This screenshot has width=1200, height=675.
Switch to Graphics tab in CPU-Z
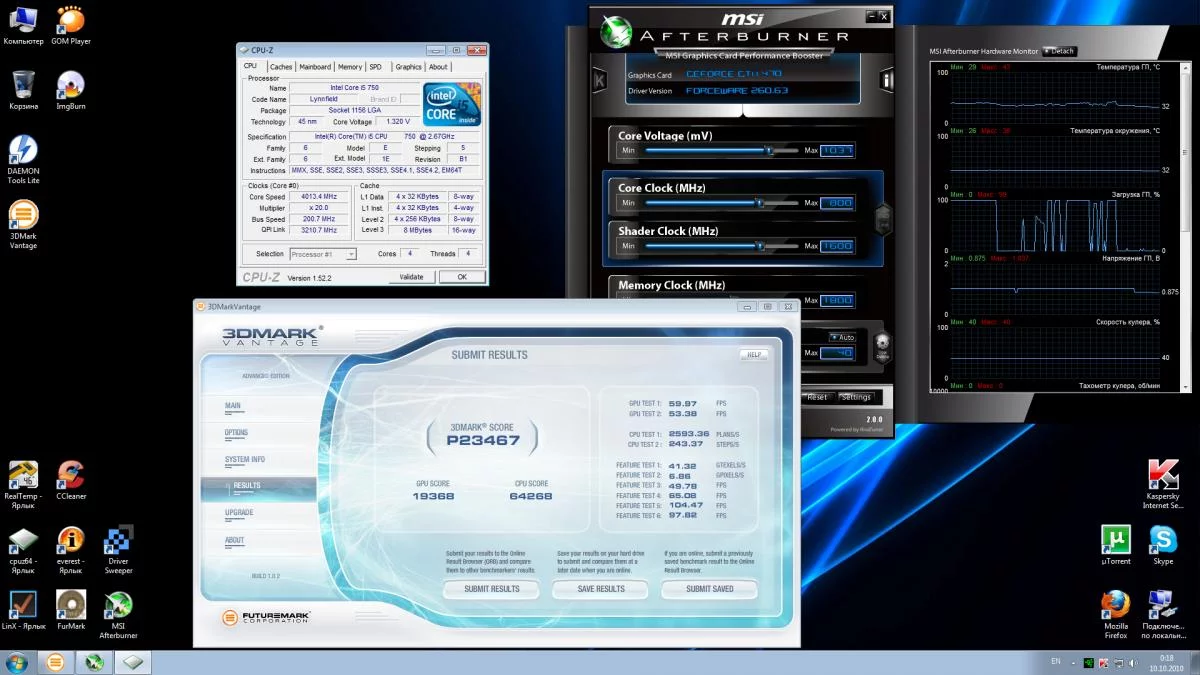pyautogui.click(x=408, y=67)
